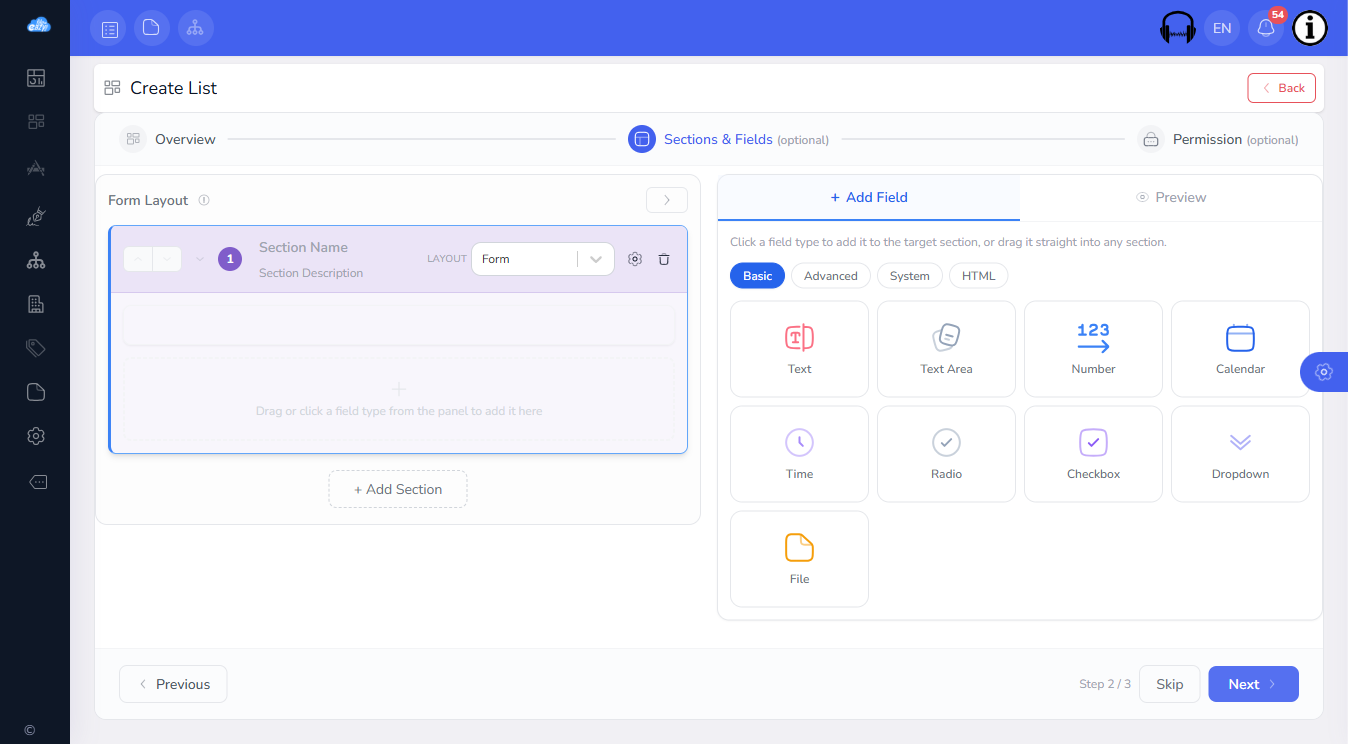Add a Calendar field type
The image size is (1348, 744).
tap(1240, 349)
